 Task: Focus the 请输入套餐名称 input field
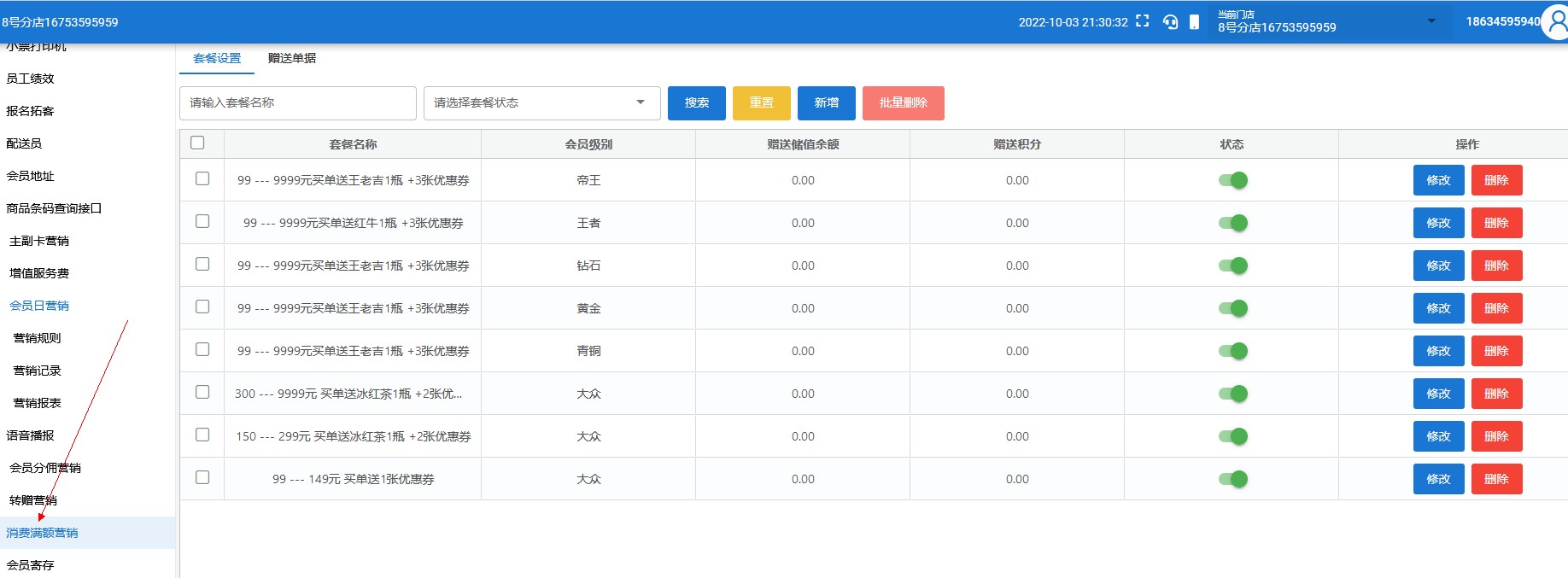[x=297, y=103]
